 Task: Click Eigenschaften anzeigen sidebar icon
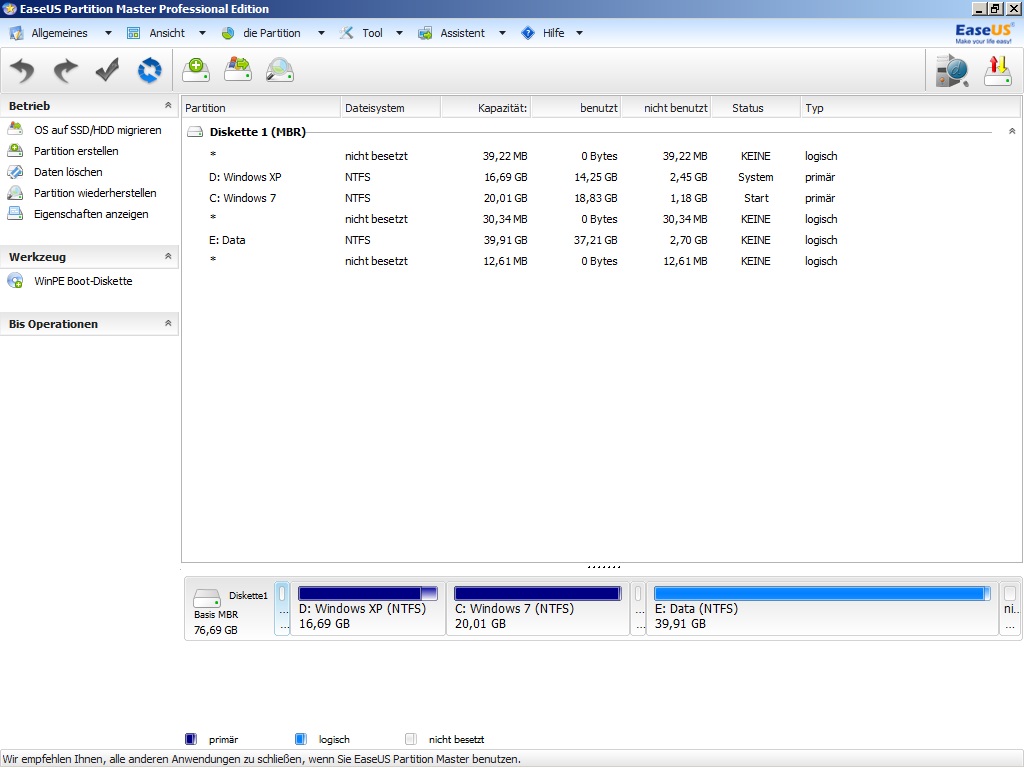pyautogui.click(x=15, y=214)
